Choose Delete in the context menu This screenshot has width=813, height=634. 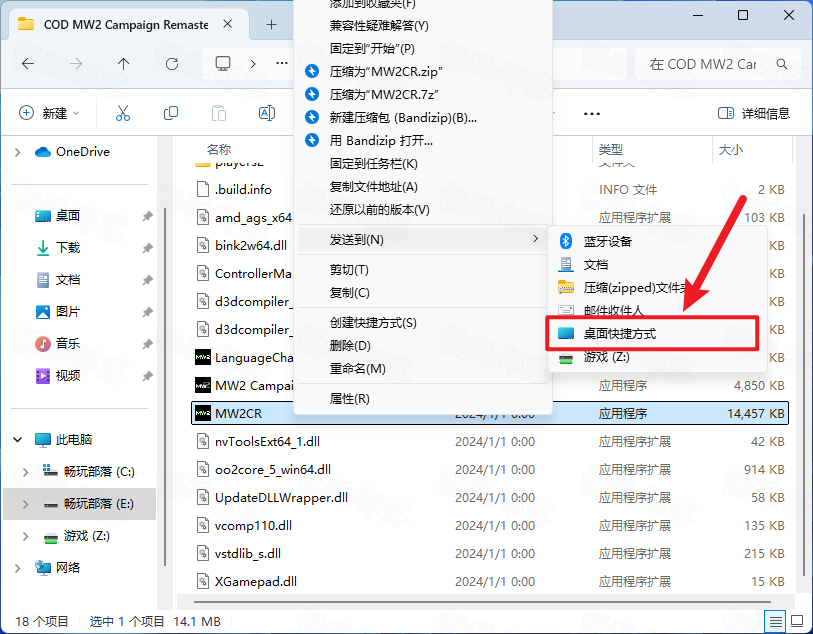[350, 346]
